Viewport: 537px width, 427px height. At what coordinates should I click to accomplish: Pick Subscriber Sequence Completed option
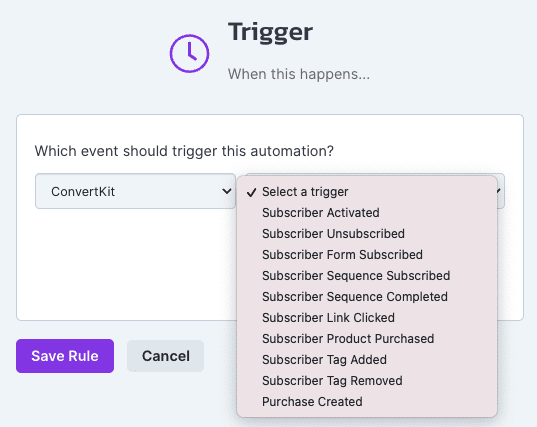[x=366, y=297]
